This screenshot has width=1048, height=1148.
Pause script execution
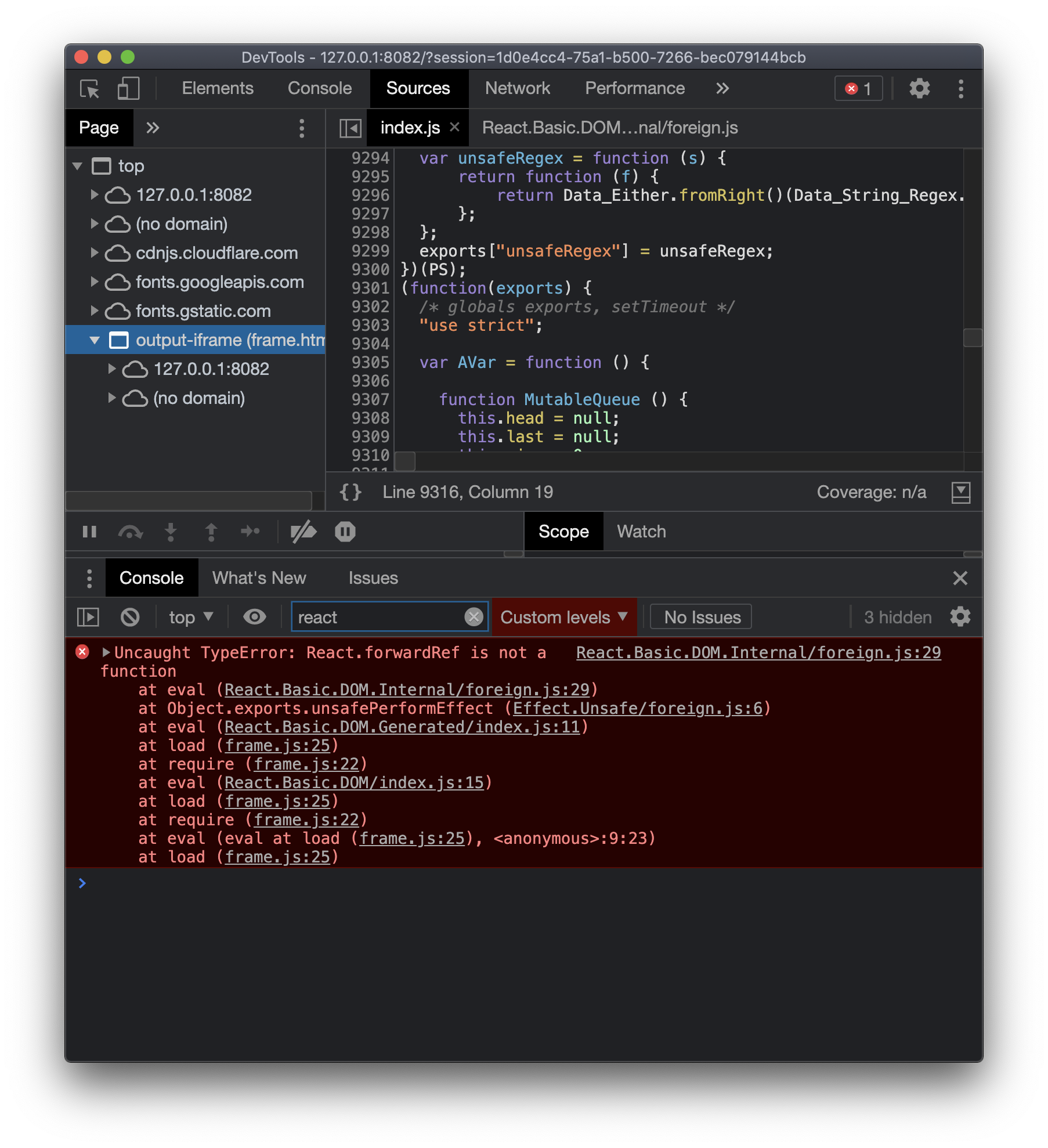[x=89, y=532]
